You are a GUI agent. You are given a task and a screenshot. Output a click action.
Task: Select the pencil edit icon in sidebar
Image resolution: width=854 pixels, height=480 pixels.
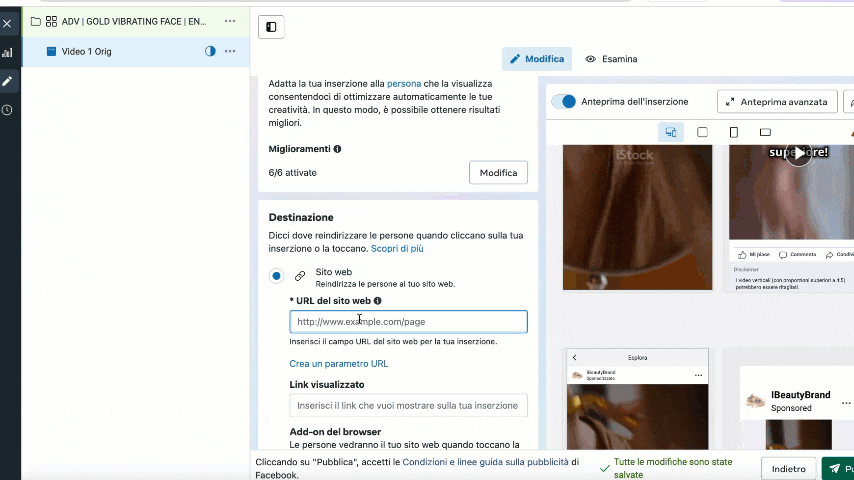pos(7,81)
